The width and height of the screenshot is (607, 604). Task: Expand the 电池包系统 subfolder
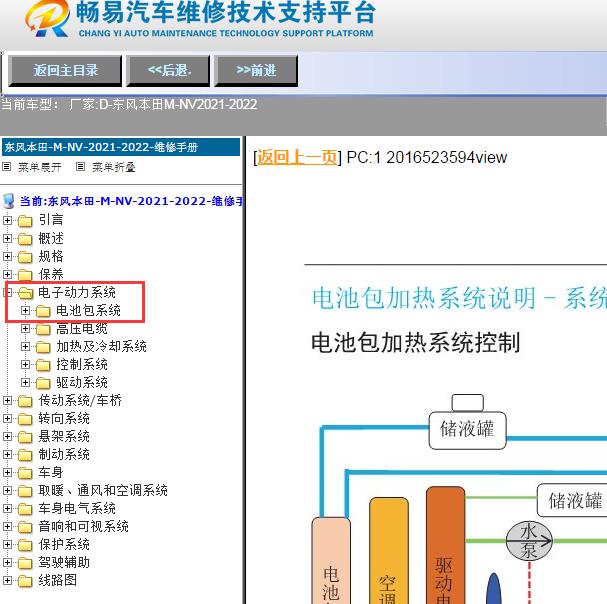[x=26, y=311]
